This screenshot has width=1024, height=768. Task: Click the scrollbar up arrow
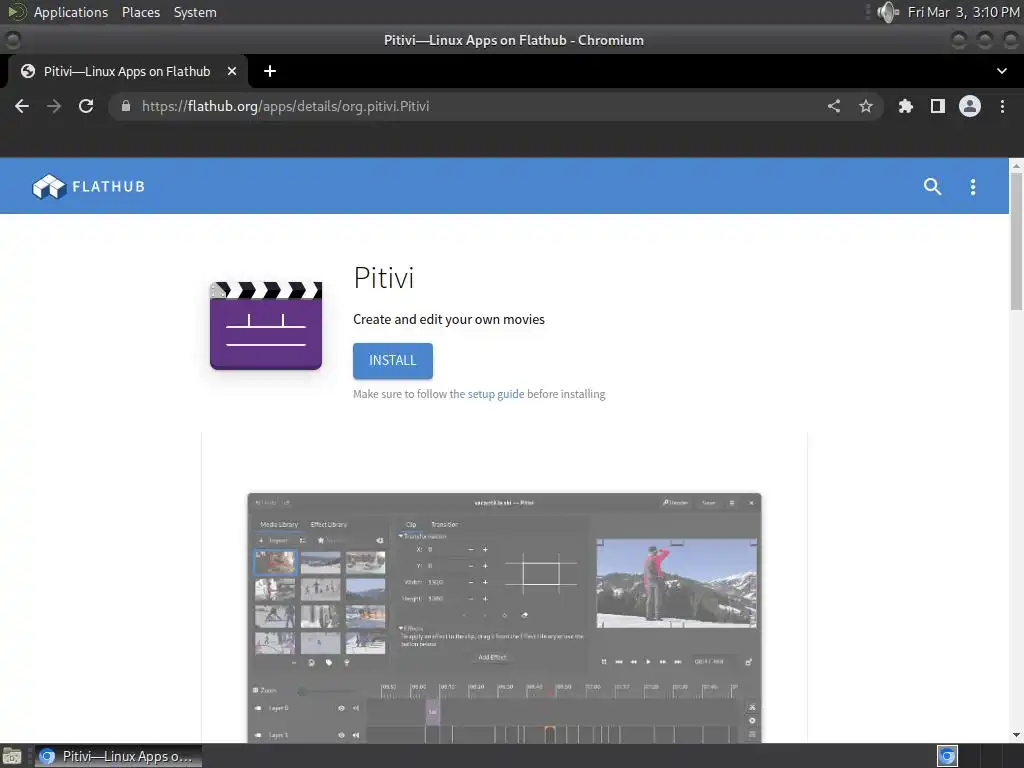1016,165
